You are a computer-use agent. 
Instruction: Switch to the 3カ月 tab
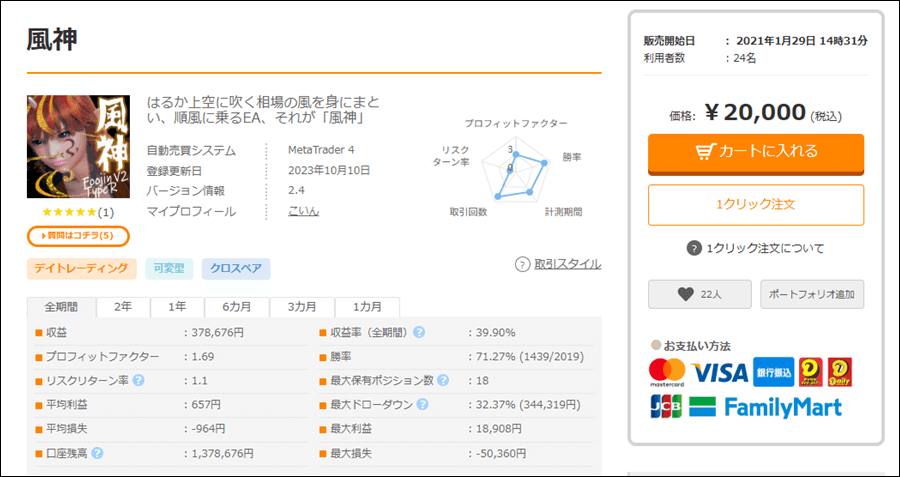tap(302, 307)
